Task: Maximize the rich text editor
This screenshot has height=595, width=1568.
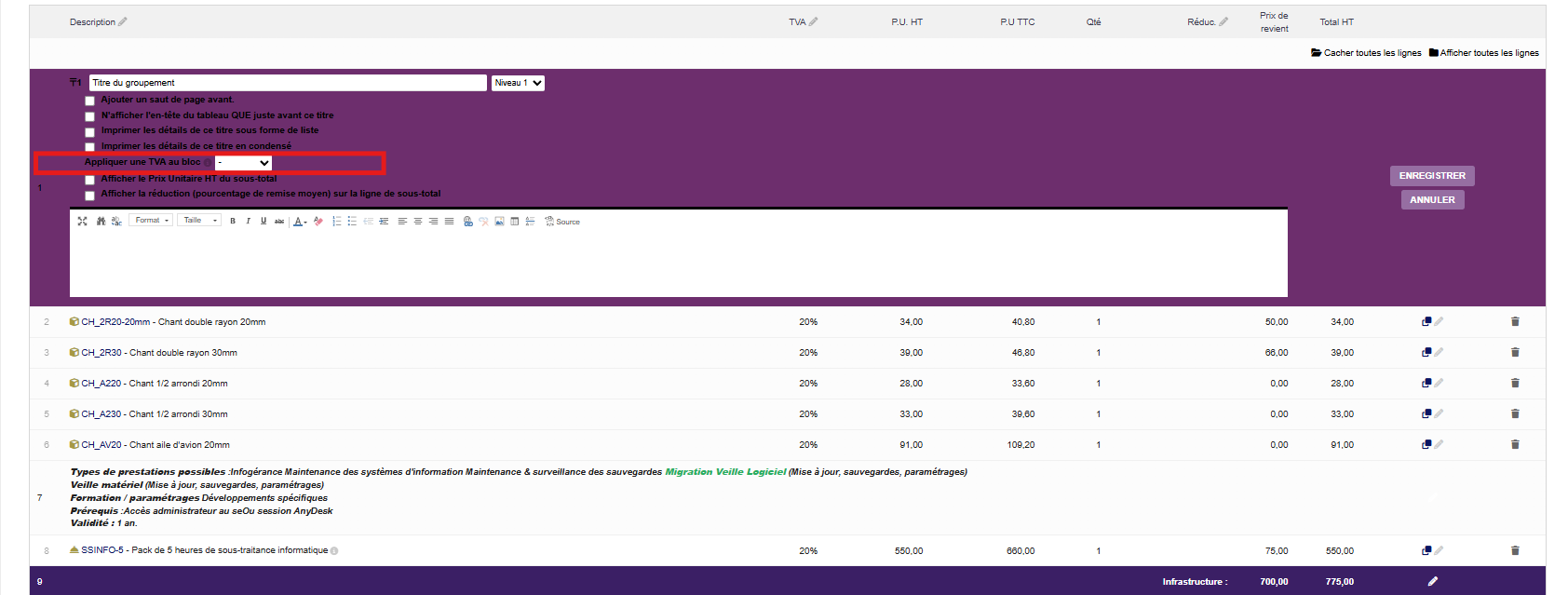Action: pyautogui.click(x=82, y=221)
